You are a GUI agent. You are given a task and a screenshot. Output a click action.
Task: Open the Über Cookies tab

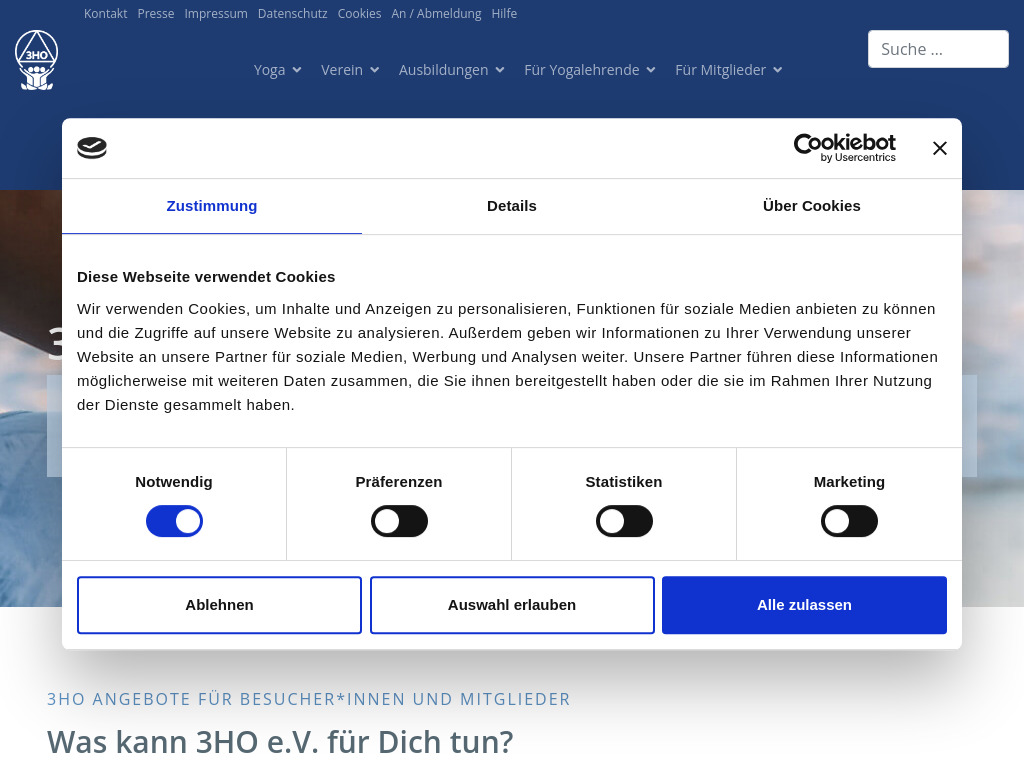pyautogui.click(x=811, y=206)
